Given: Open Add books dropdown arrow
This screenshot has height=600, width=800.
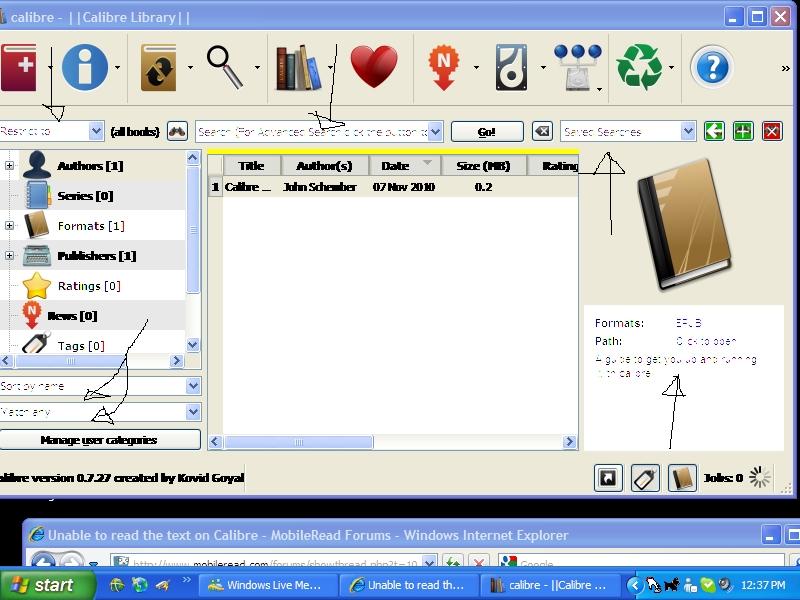Looking at the screenshot, I should pos(50,67).
